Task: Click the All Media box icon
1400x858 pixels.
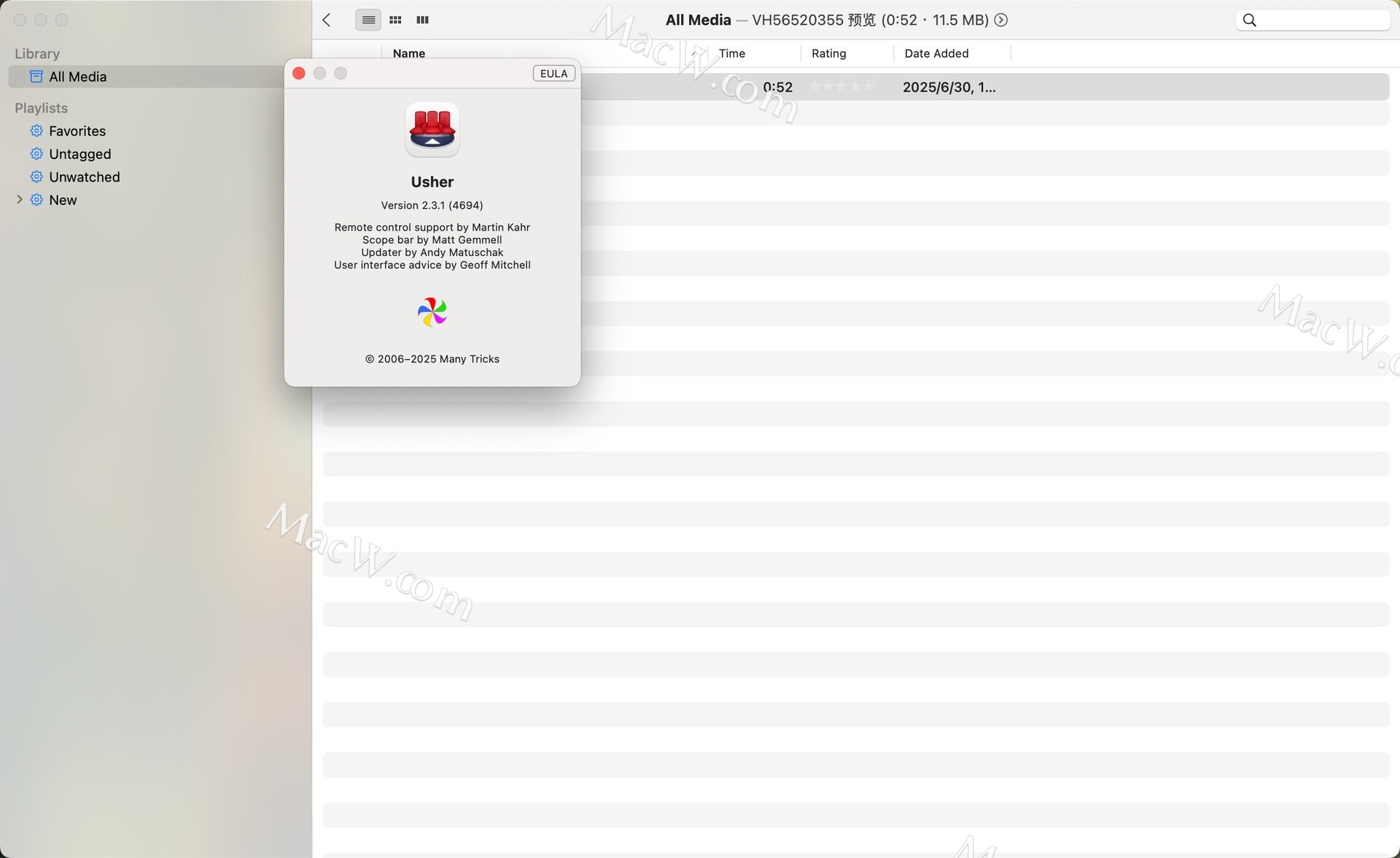Action: (x=36, y=77)
